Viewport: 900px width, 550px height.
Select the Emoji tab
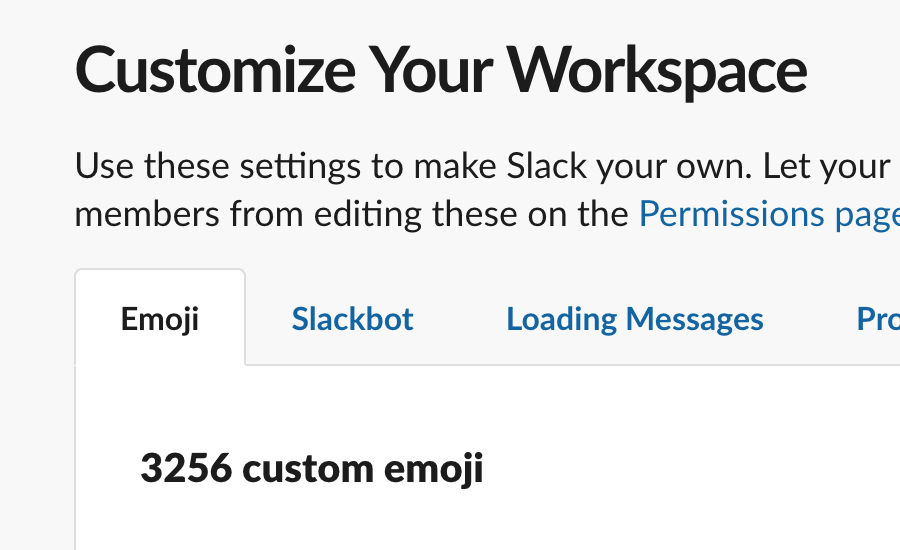point(160,319)
